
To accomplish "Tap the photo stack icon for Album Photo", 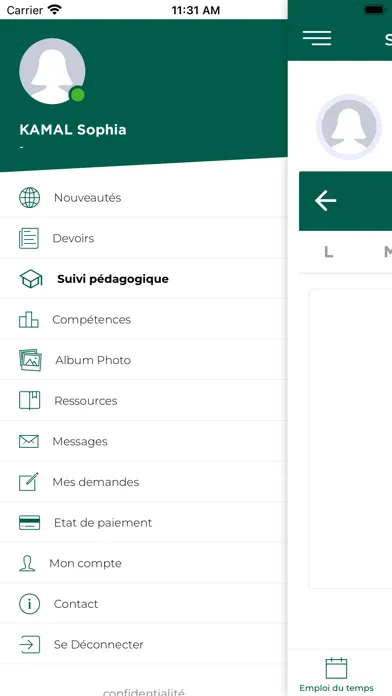I will tap(30, 360).
